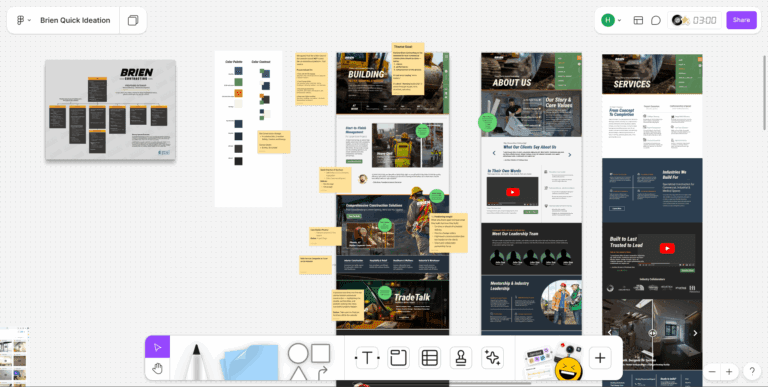The image size is (768, 387).
Task: Click the testimonial carousel left arrow
Action: click(x=494, y=154)
